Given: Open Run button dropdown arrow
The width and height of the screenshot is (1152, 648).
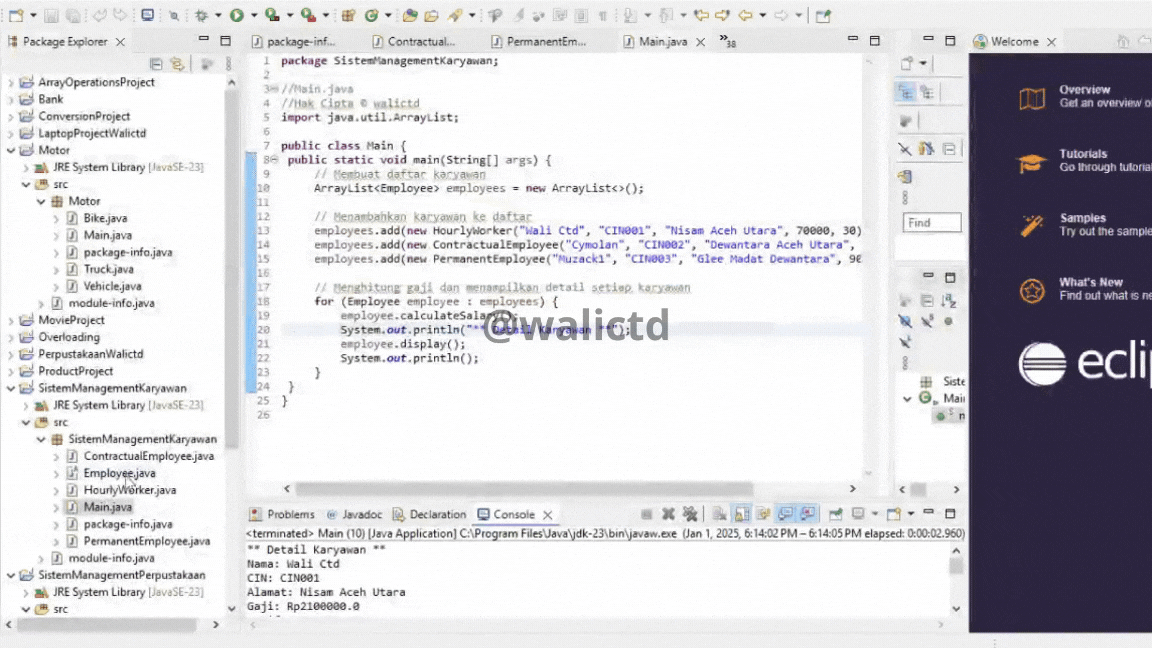Looking at the screenshot, I should coord(254,15).
